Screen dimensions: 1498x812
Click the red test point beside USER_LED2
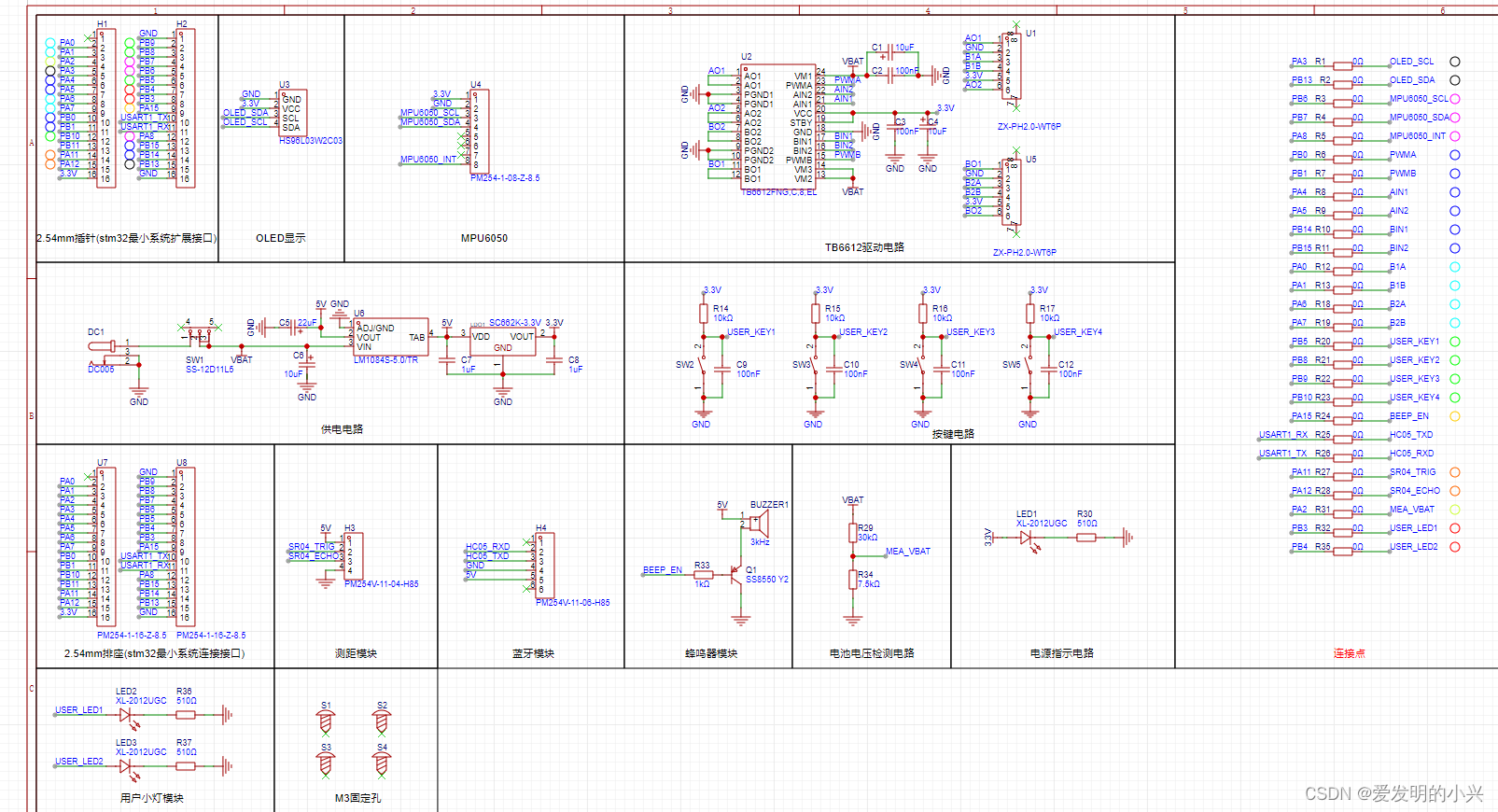point(1454,547)
